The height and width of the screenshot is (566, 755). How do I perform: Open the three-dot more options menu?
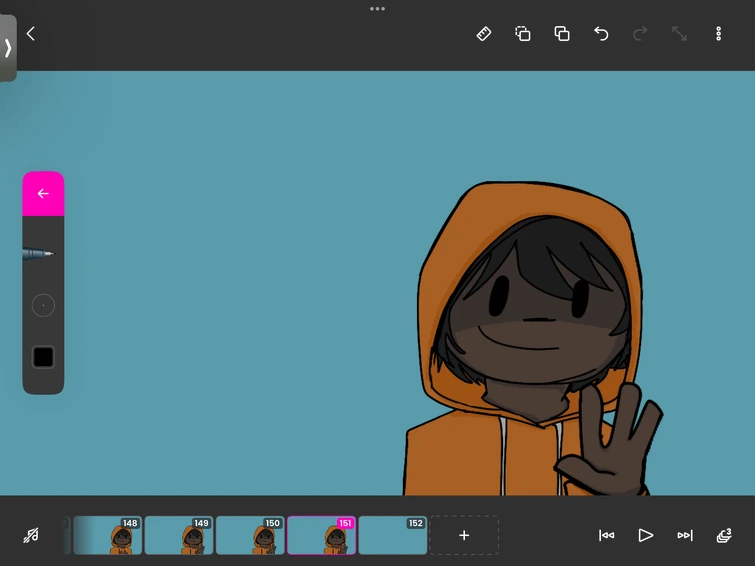(x=718, y=34)
